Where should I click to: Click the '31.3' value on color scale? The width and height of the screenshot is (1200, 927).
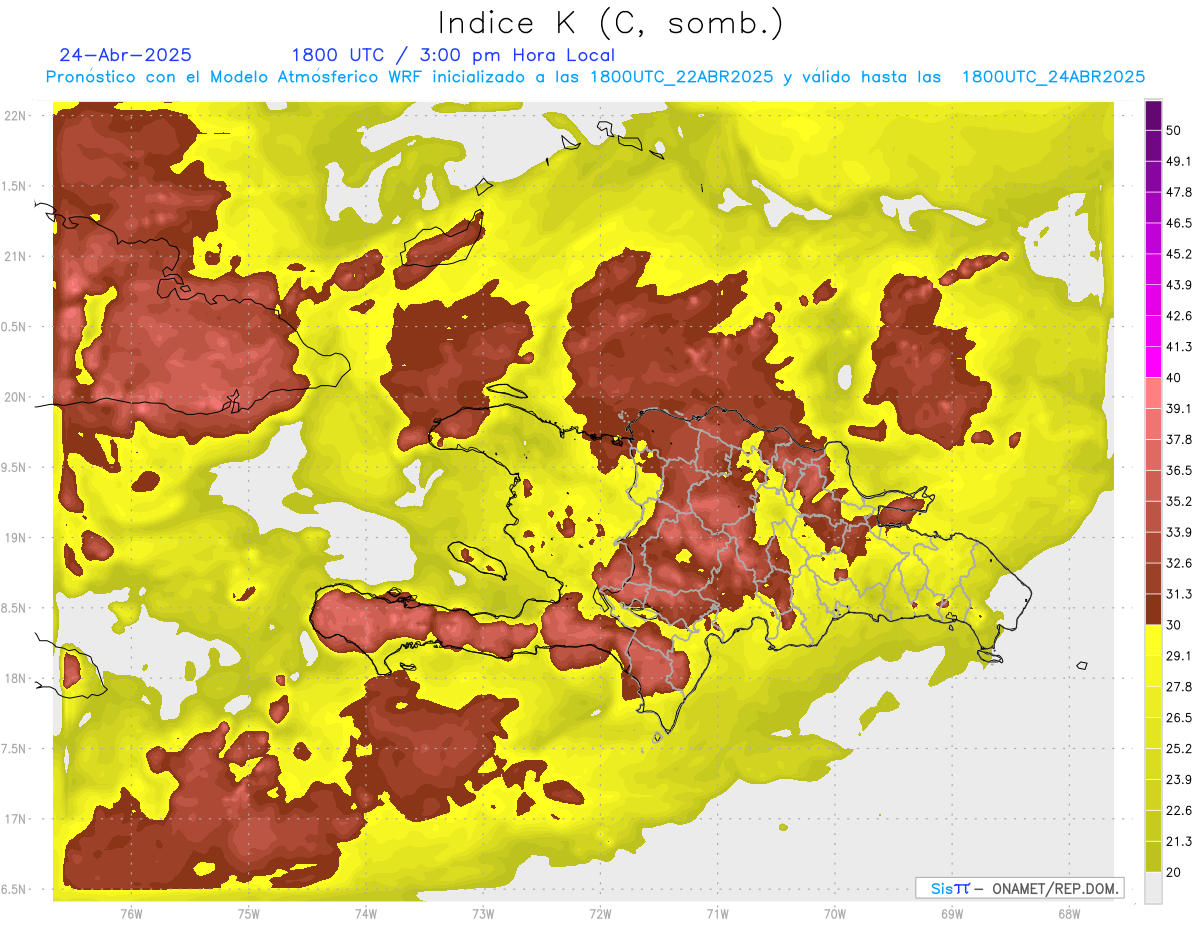point(1179,594)
